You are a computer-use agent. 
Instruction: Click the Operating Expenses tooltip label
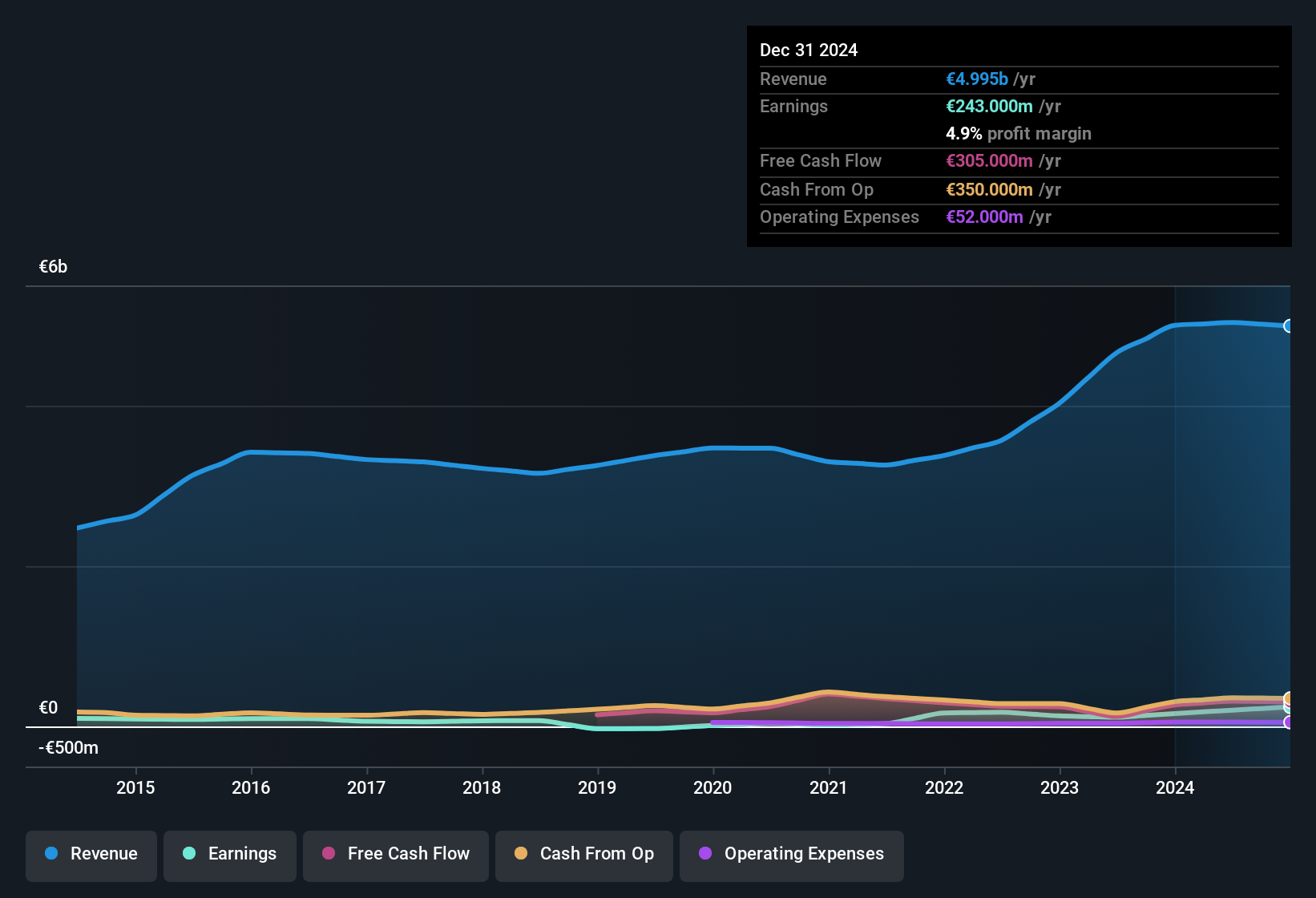[839, 216]
